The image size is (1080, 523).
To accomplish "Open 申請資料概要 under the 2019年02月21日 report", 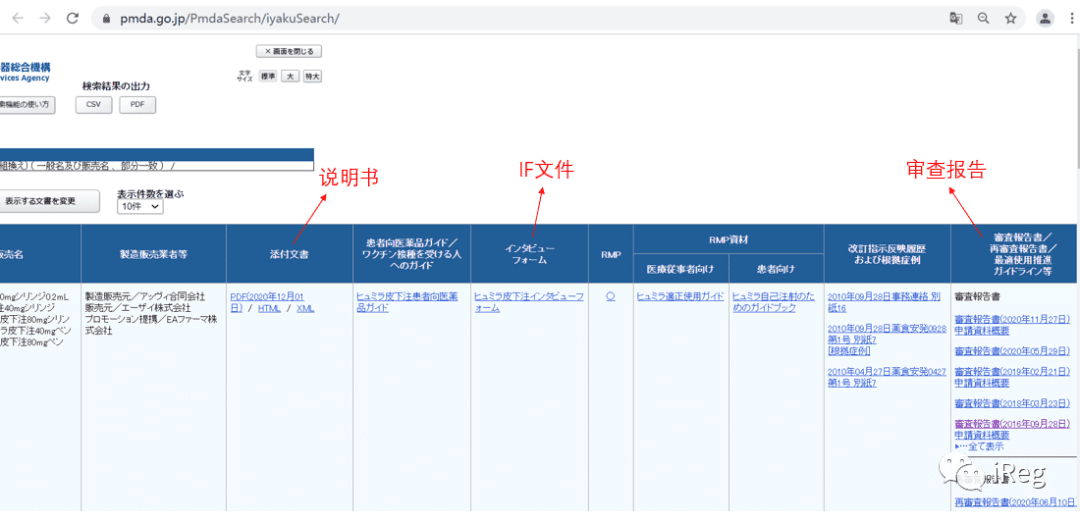I will [x=982, y=382].
